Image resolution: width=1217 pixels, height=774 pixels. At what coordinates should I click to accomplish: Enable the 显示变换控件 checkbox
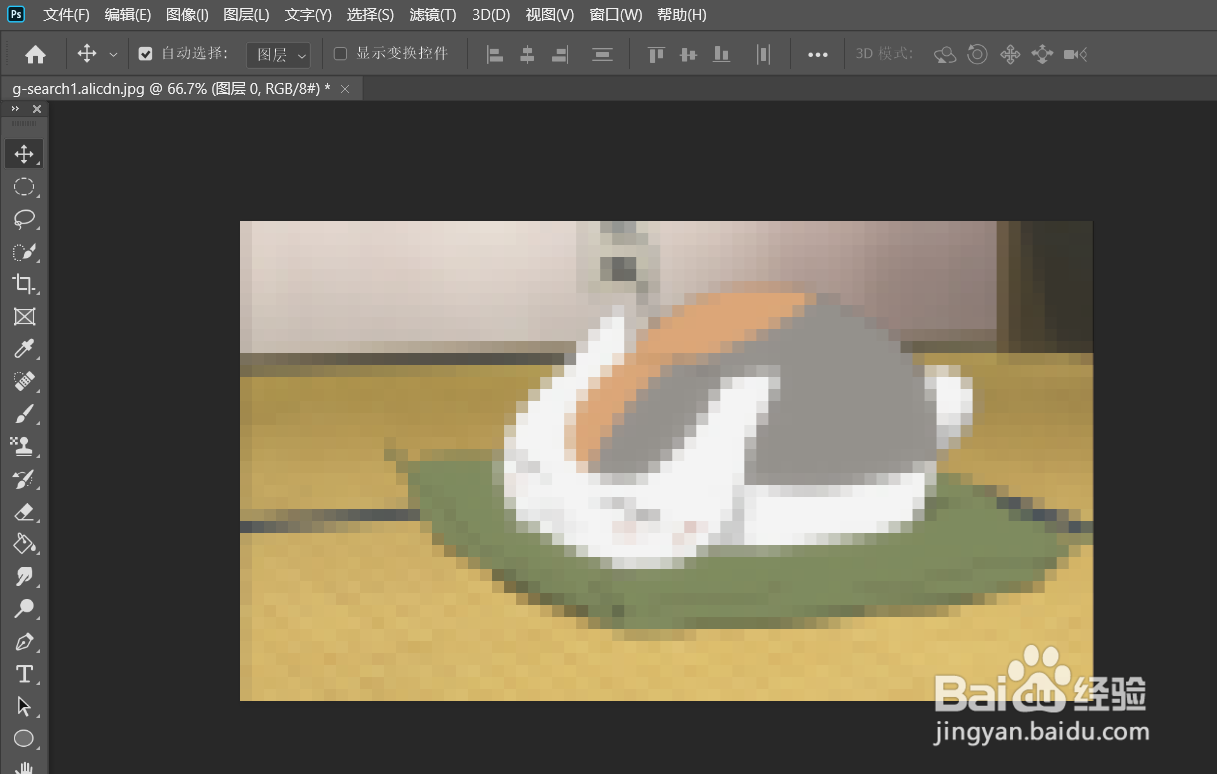pyautogui.click(x=340, y=54)
